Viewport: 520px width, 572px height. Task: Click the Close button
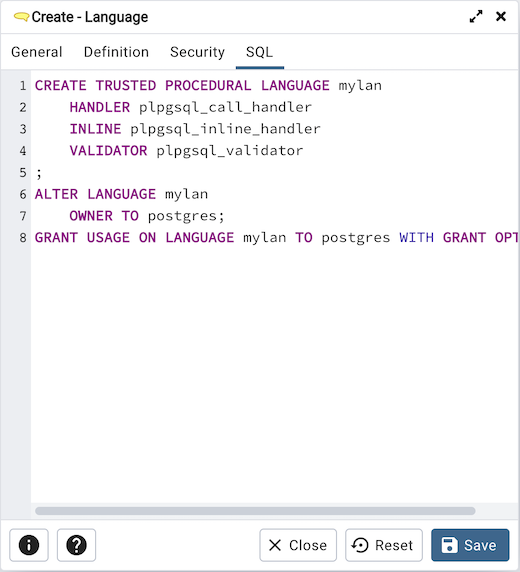(298, 545)
